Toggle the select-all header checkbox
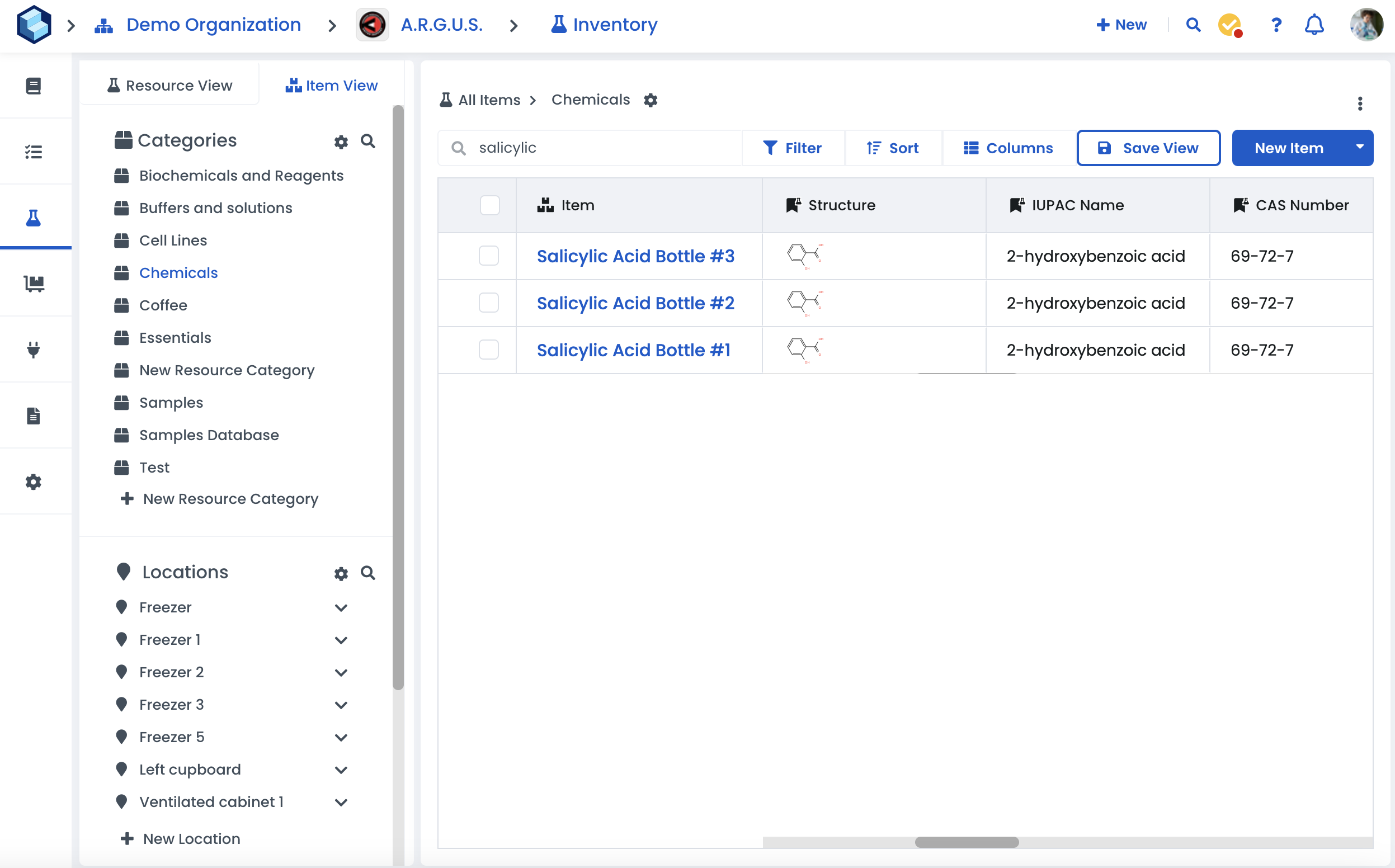1395x868 pixels. coord(489,205)
